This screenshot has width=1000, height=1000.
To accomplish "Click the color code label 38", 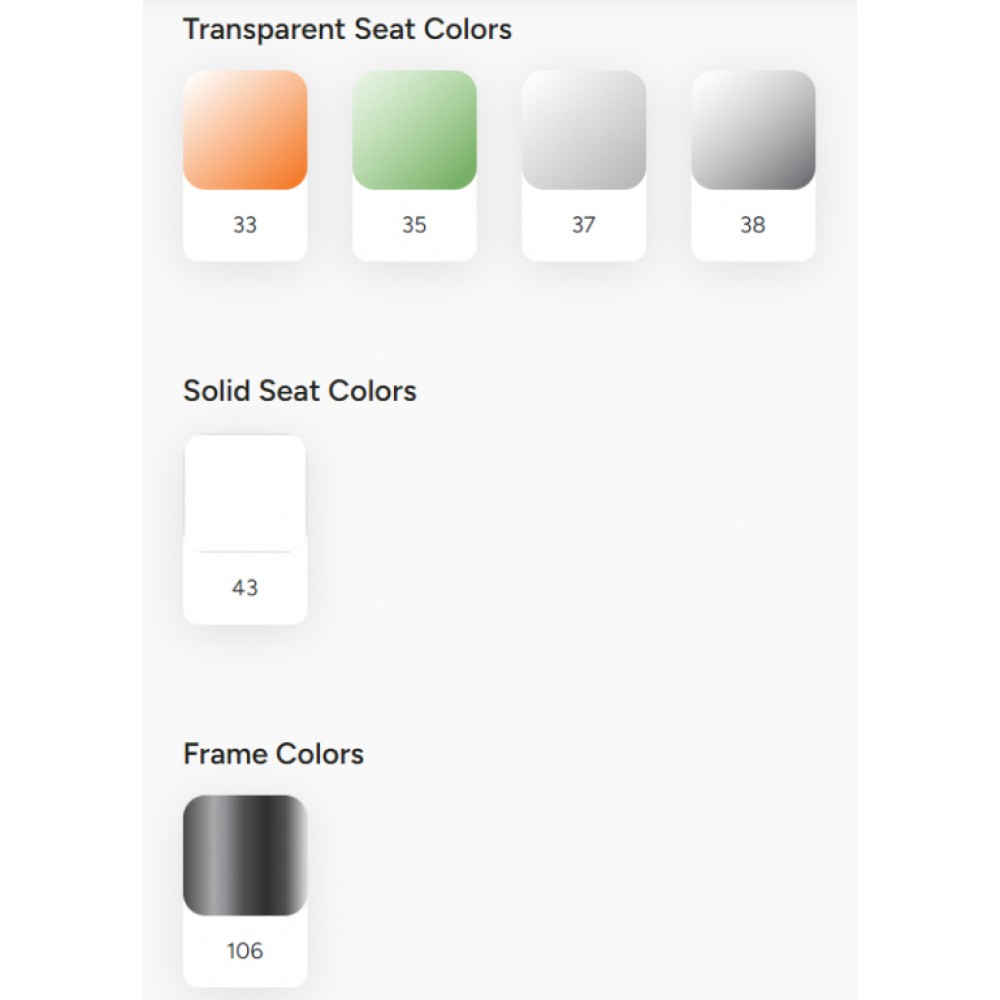I will click(x=753, y=225).
